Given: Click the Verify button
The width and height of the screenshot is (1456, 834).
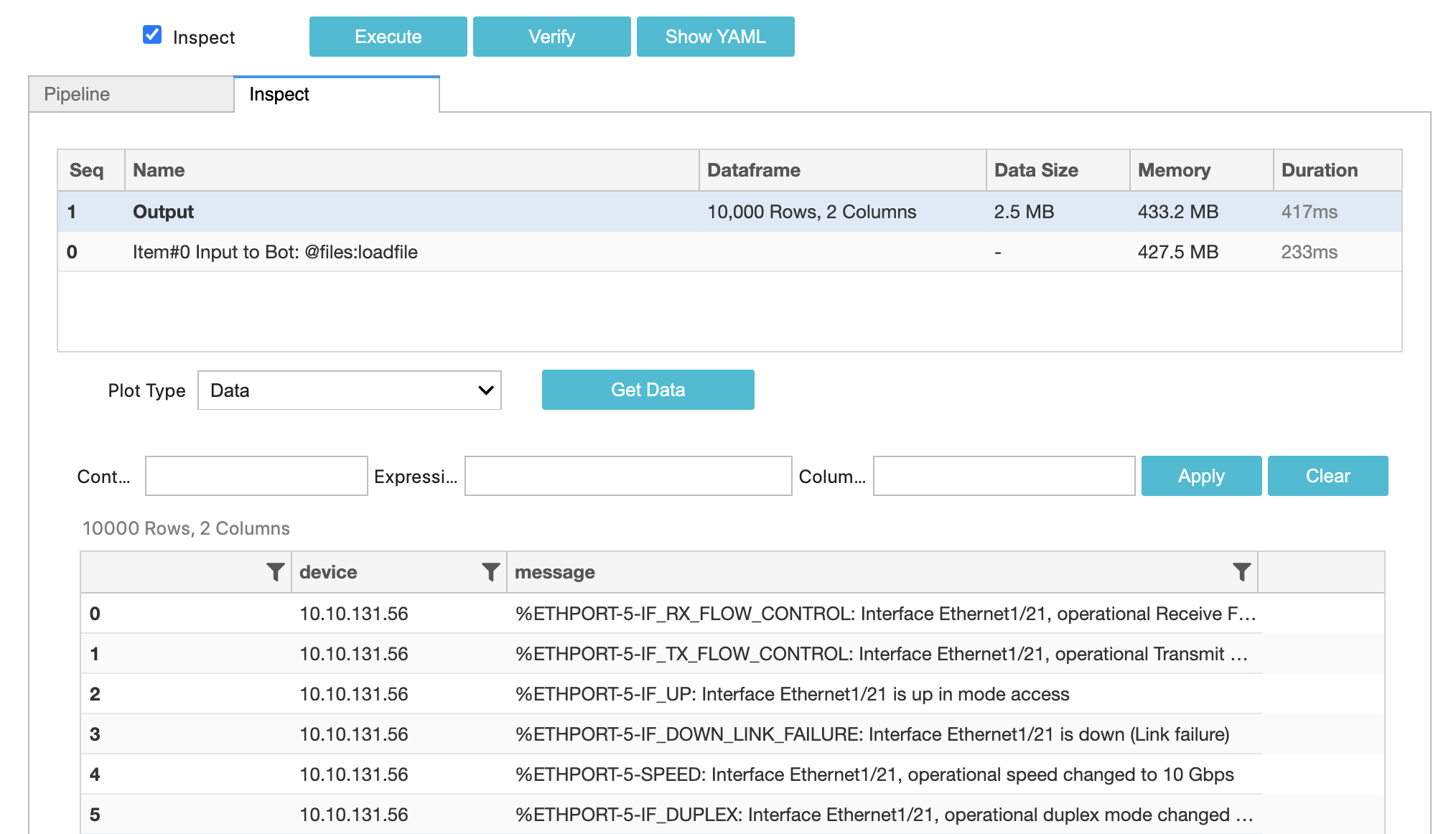Looking at the screenshot, I should coord(551,37).
